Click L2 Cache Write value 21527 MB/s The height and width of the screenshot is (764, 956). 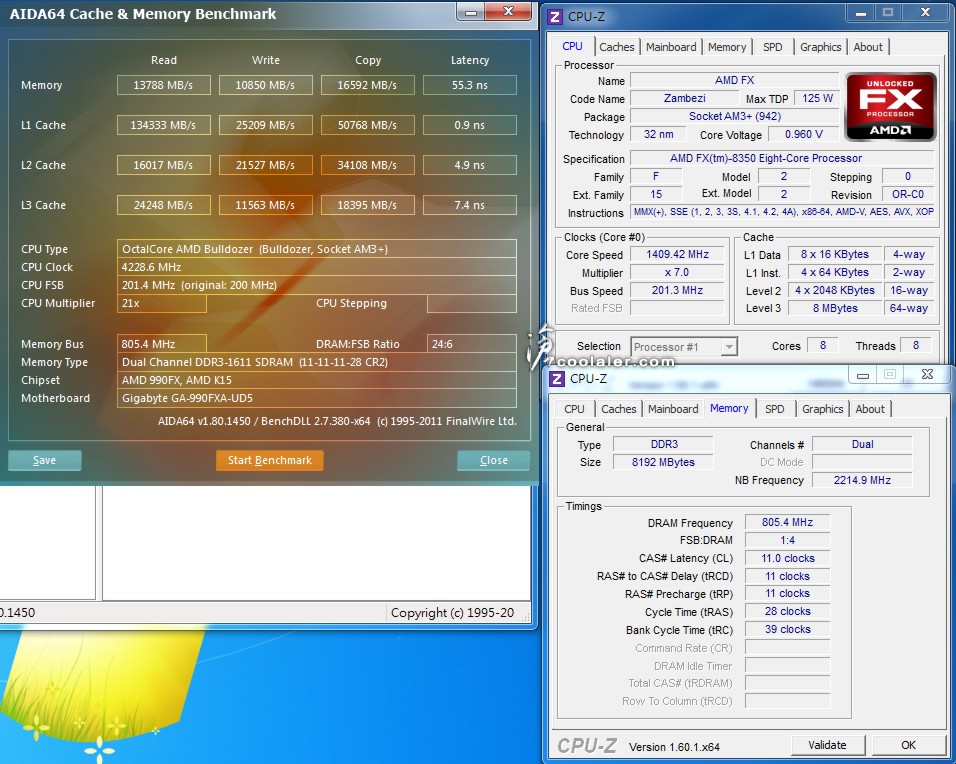pyautogui.click(x=265, y=165)
